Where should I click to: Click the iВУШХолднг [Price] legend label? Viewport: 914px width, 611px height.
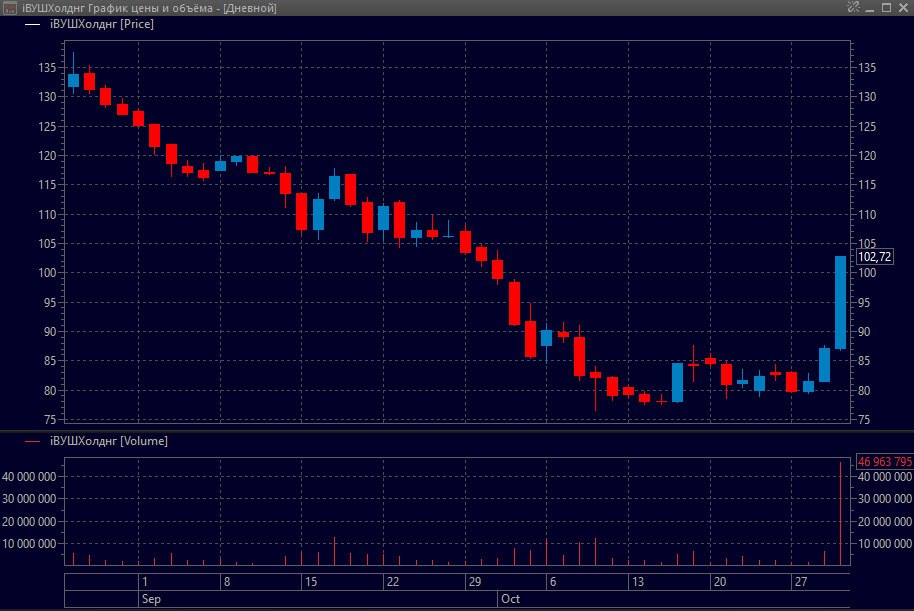(x=101, y=24)
